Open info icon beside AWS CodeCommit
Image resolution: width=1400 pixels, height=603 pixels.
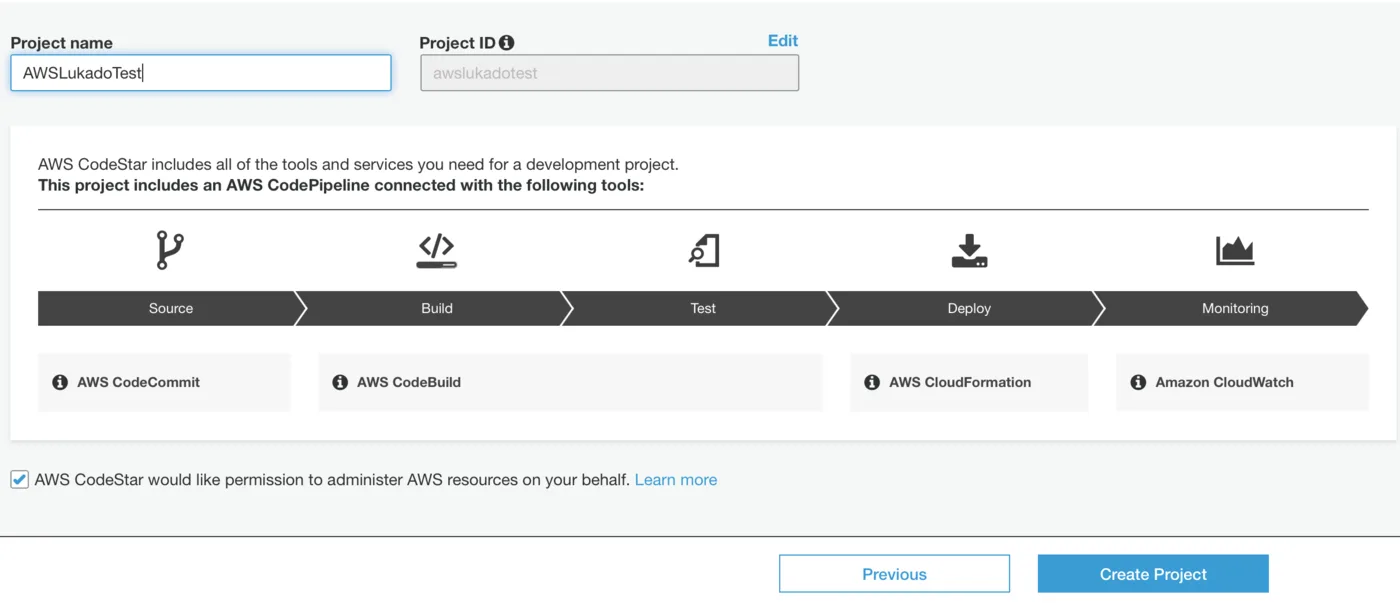[x=60, y=382]
